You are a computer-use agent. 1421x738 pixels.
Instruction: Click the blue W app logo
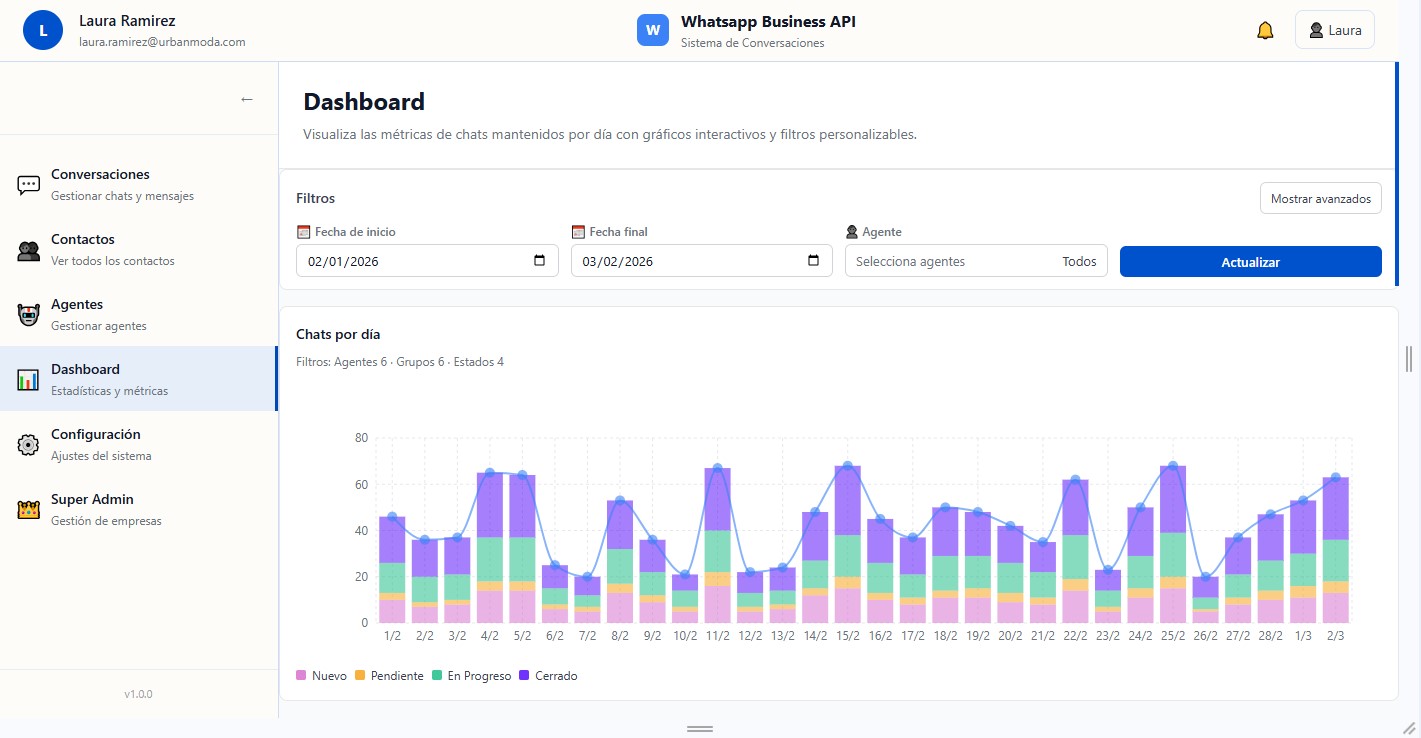click(x=652, y=30)
